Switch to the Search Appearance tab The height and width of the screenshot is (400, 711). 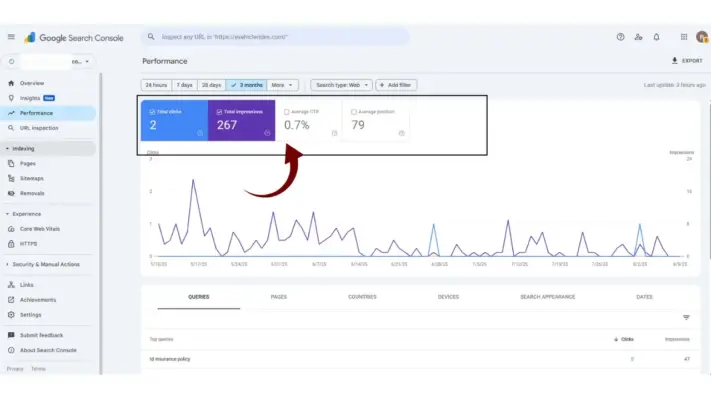(547, 297)
